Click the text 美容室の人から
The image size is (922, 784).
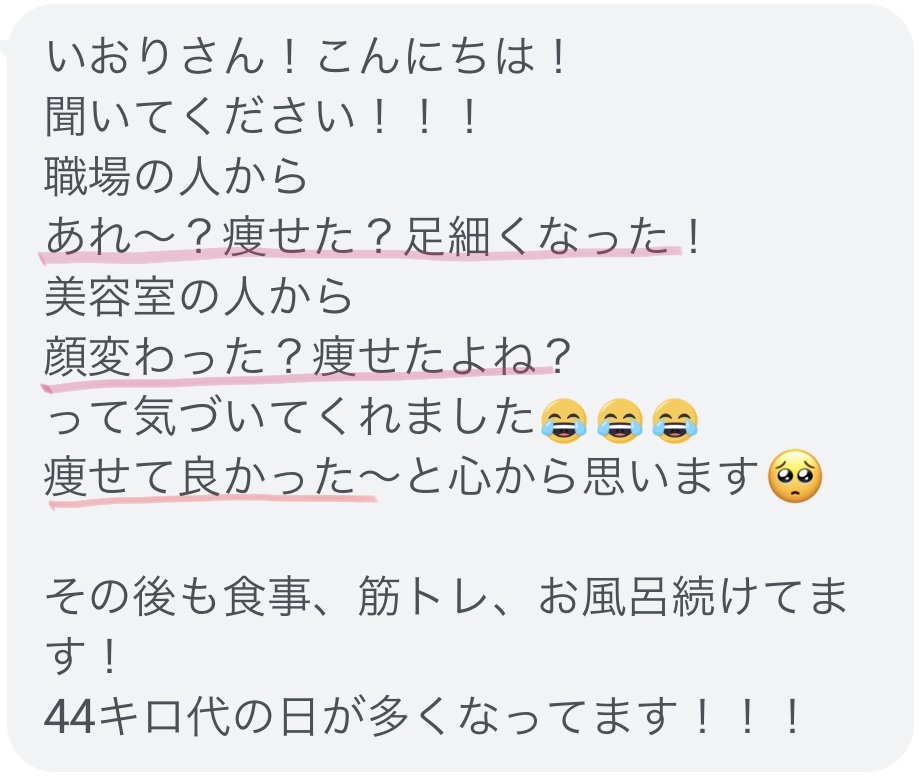[198, 296]
